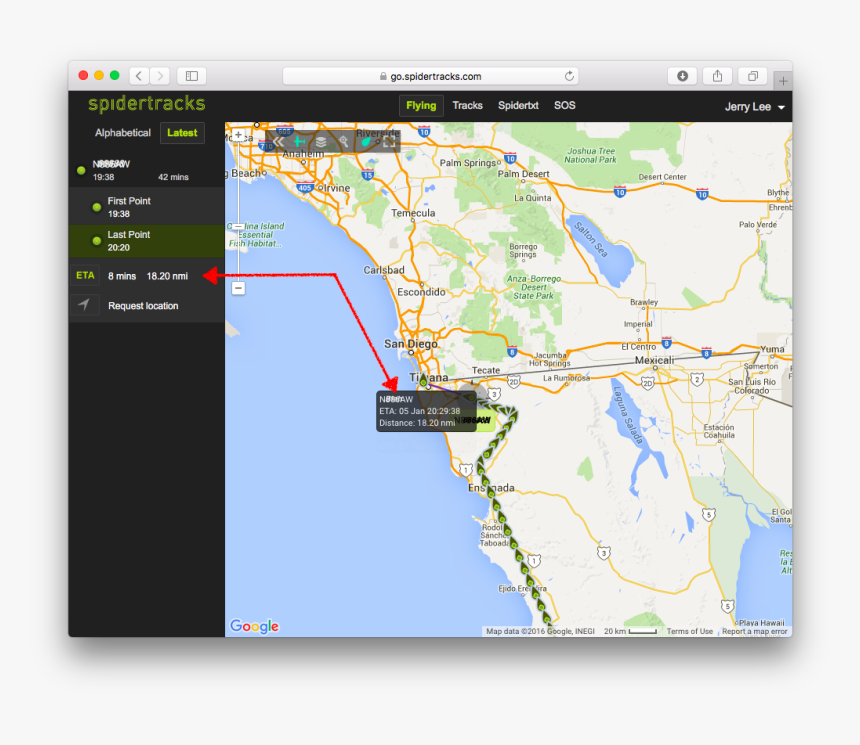Click the Joshua Tree National Park label
This screenshot has height=745, width=860.
[591, 155]
